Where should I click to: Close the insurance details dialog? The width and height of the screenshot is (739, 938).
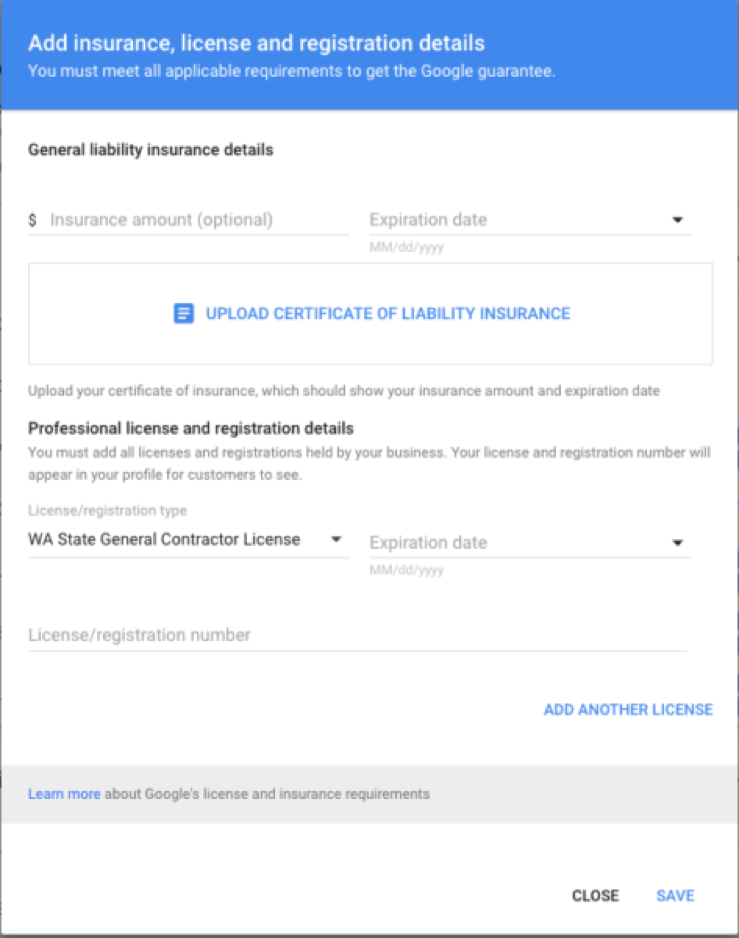point(595,895)
